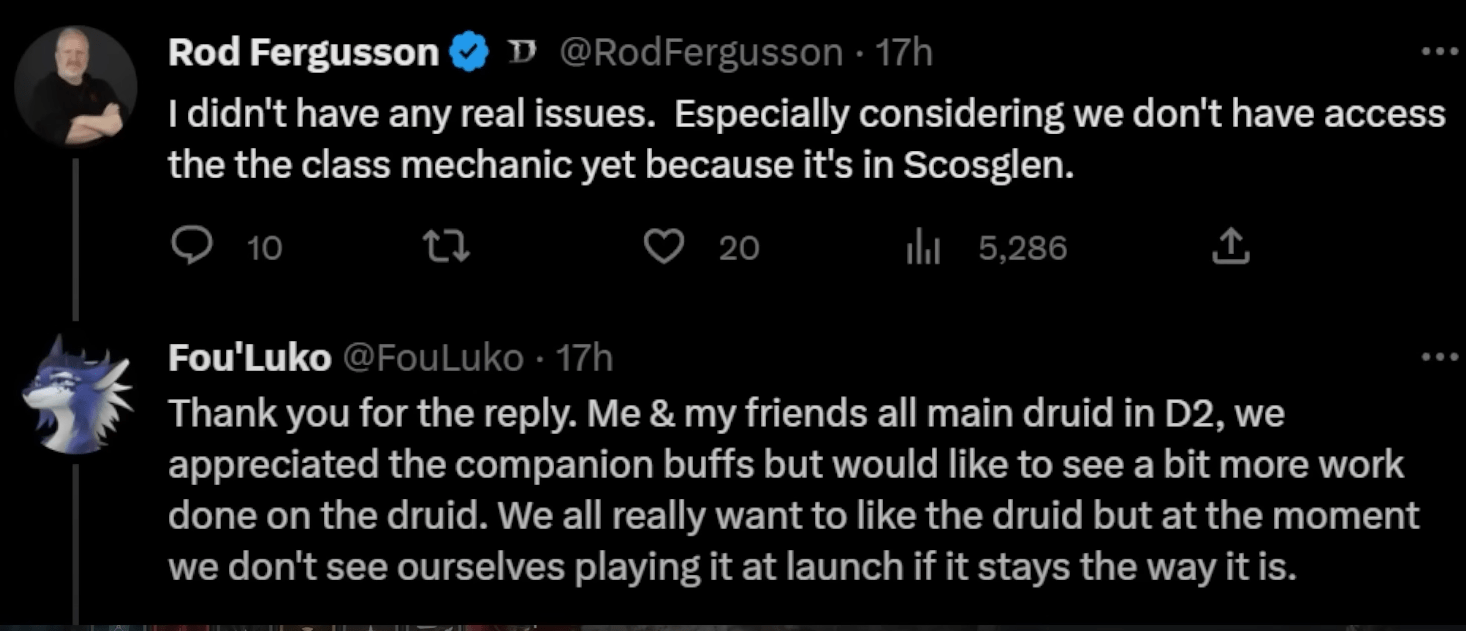The height and width of the screenshot is (631, 1466).
Task: Open the 17h timestamp on Rod Fergusson's tweet
Action: point(904,52)
